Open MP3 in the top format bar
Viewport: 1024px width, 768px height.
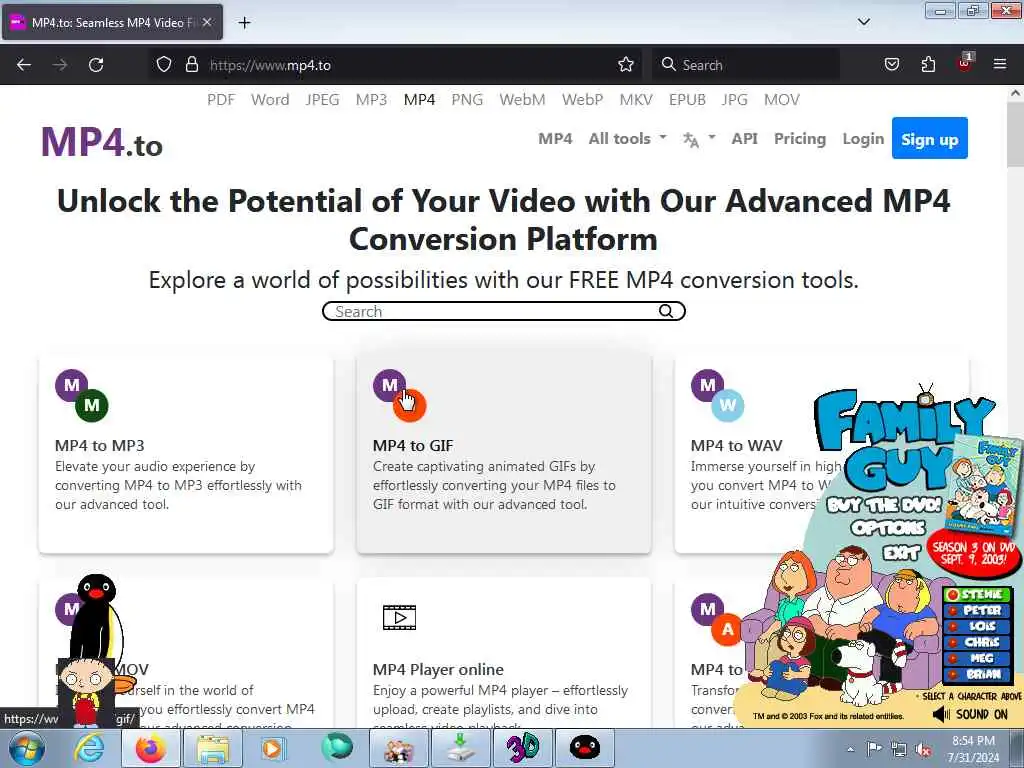pos(371,100)
